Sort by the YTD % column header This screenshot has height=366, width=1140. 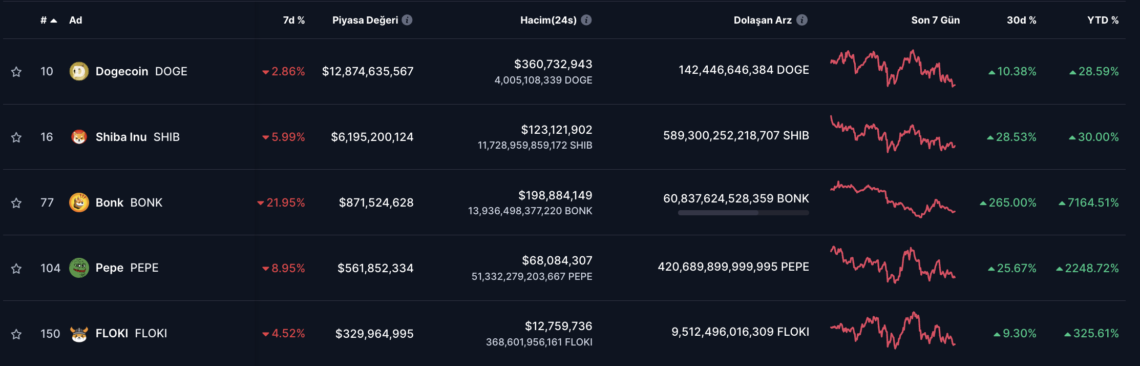pyautogui.click(x=1103, y=20)
